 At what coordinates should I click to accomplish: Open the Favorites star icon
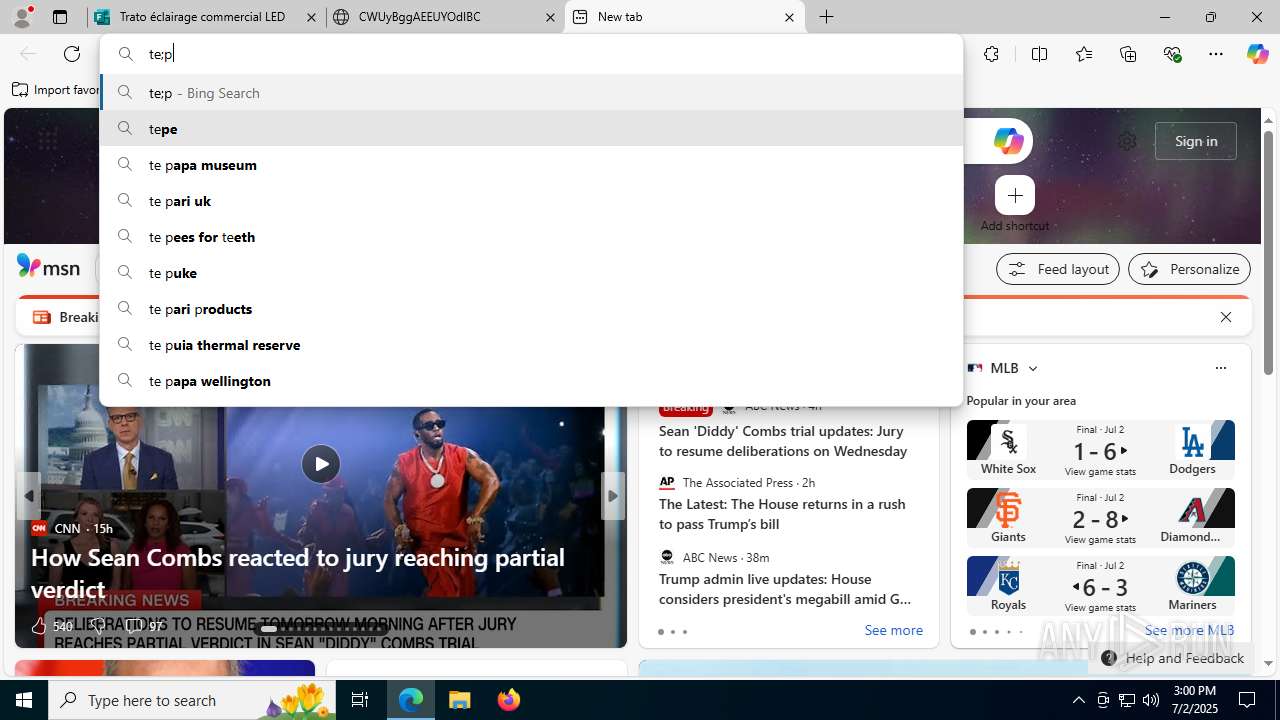coord(1084,54)
